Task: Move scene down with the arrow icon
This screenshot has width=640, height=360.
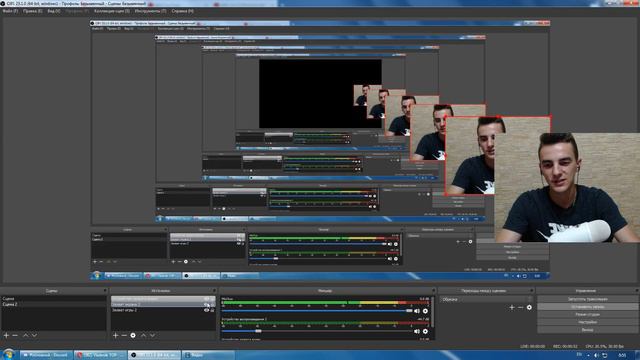Action: pos(34,335)
